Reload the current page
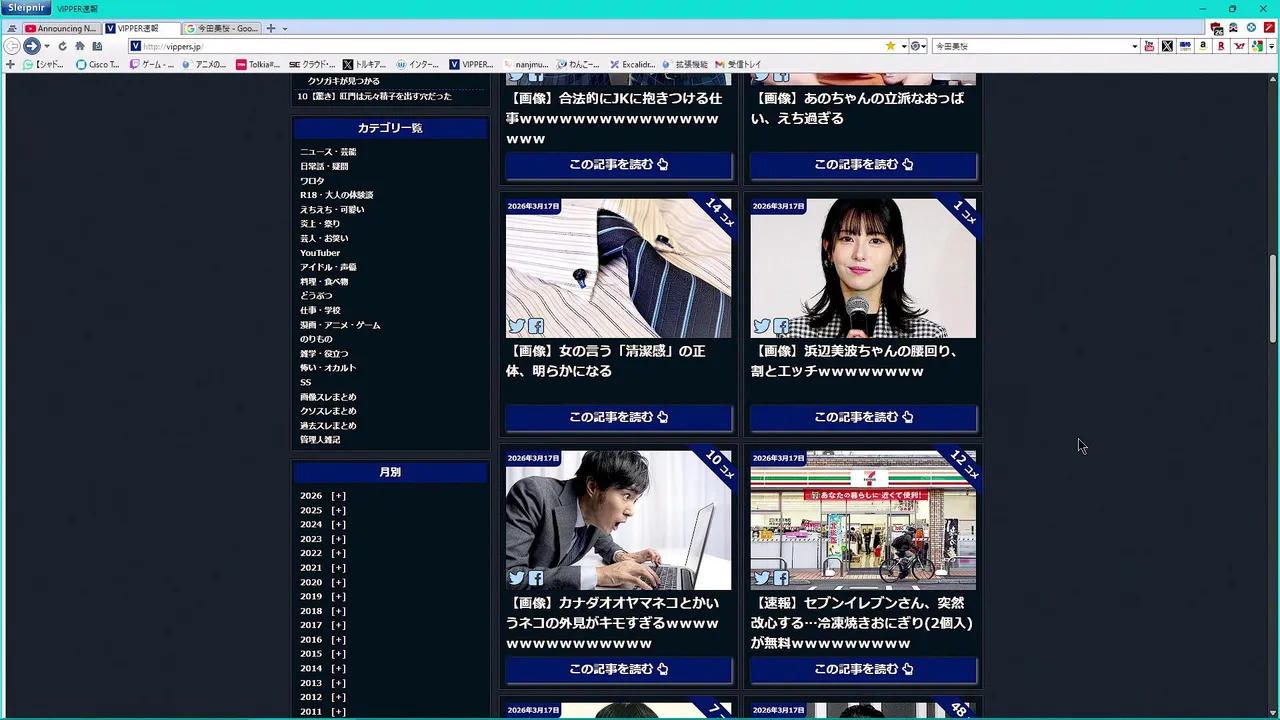 pos(62,46)
